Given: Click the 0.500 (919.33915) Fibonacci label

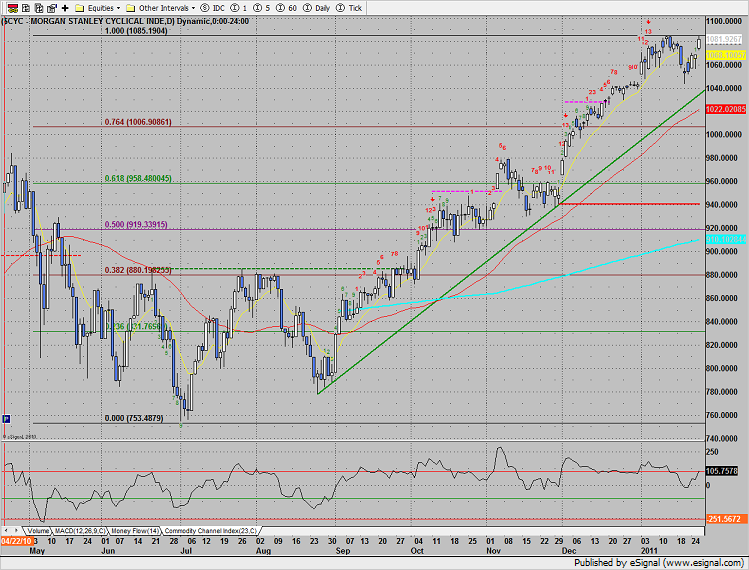Looking at the screenshot, I should [136, 224].
